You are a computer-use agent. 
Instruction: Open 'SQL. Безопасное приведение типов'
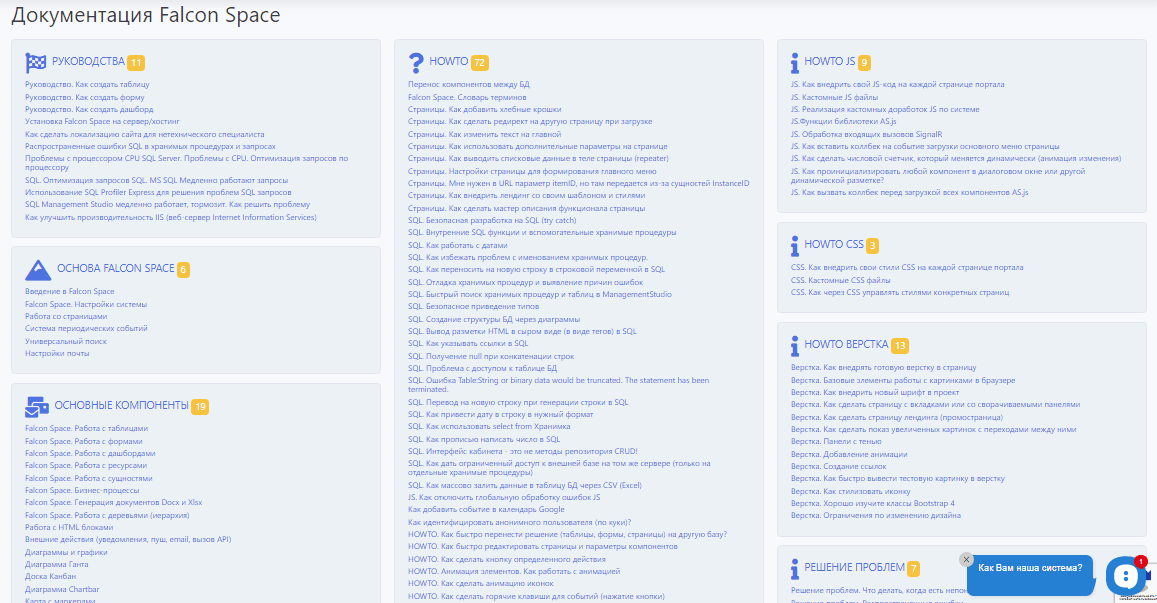tap(474, 306)
